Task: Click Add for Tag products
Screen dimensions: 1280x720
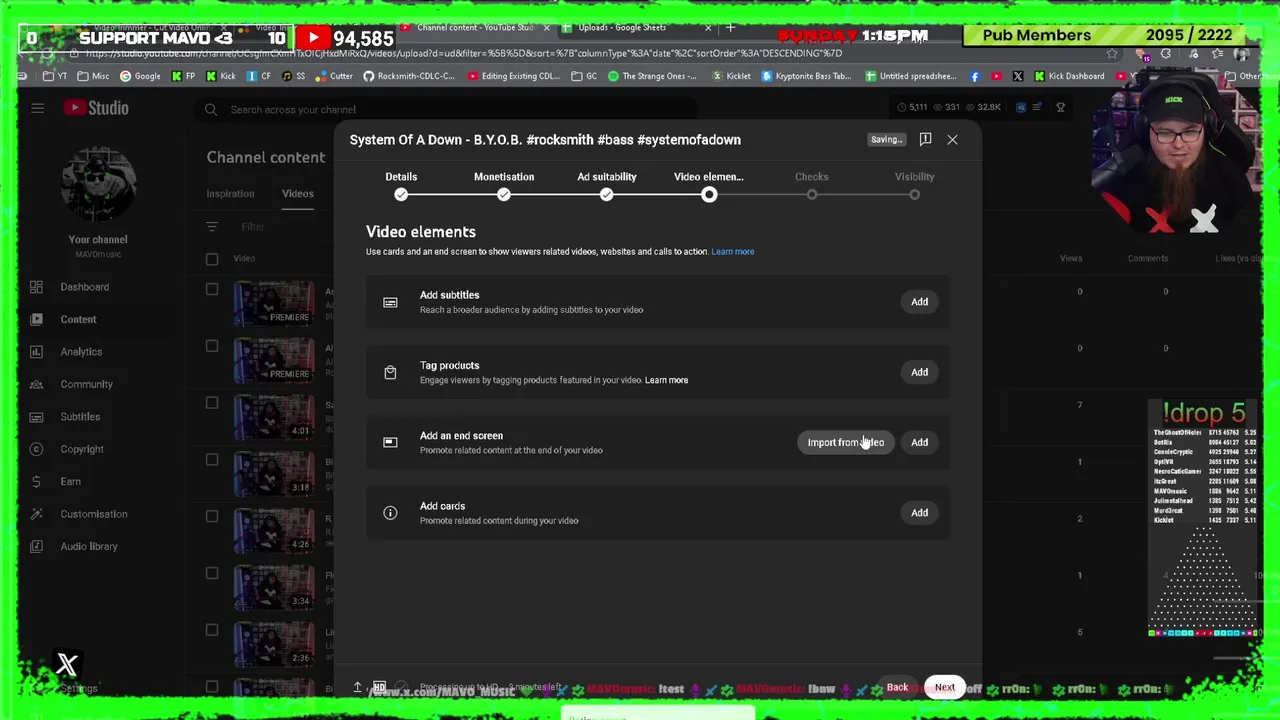Action: 919,372
